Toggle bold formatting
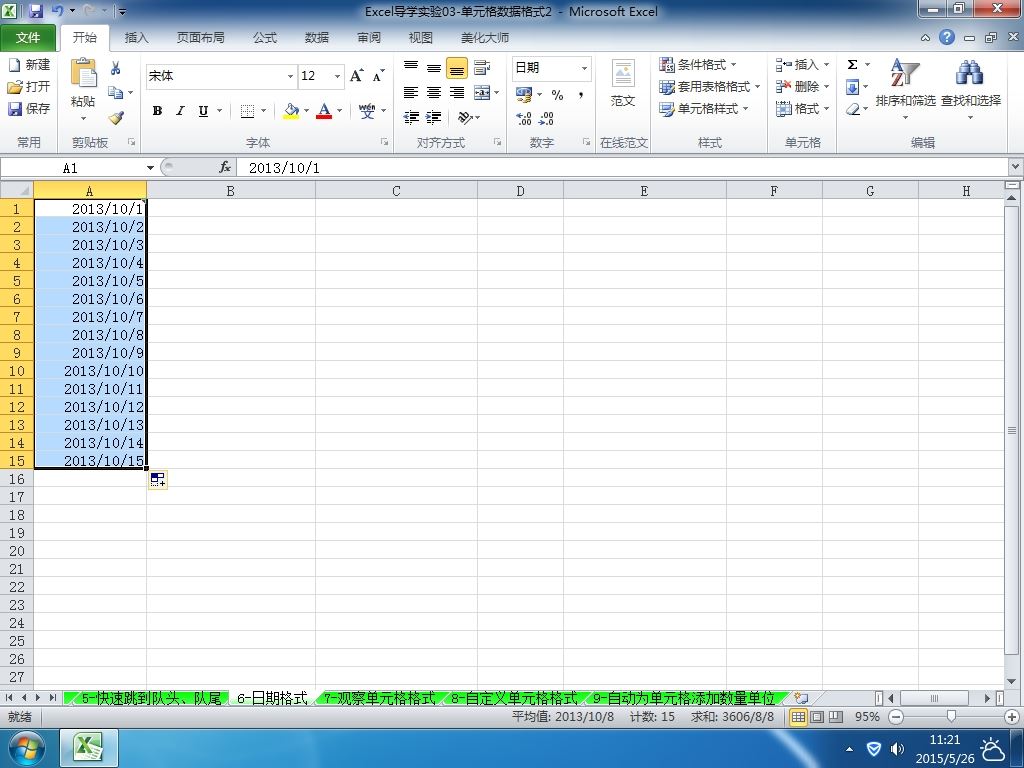The width and height of the screenshot is (1024, 768). point(157,111)
